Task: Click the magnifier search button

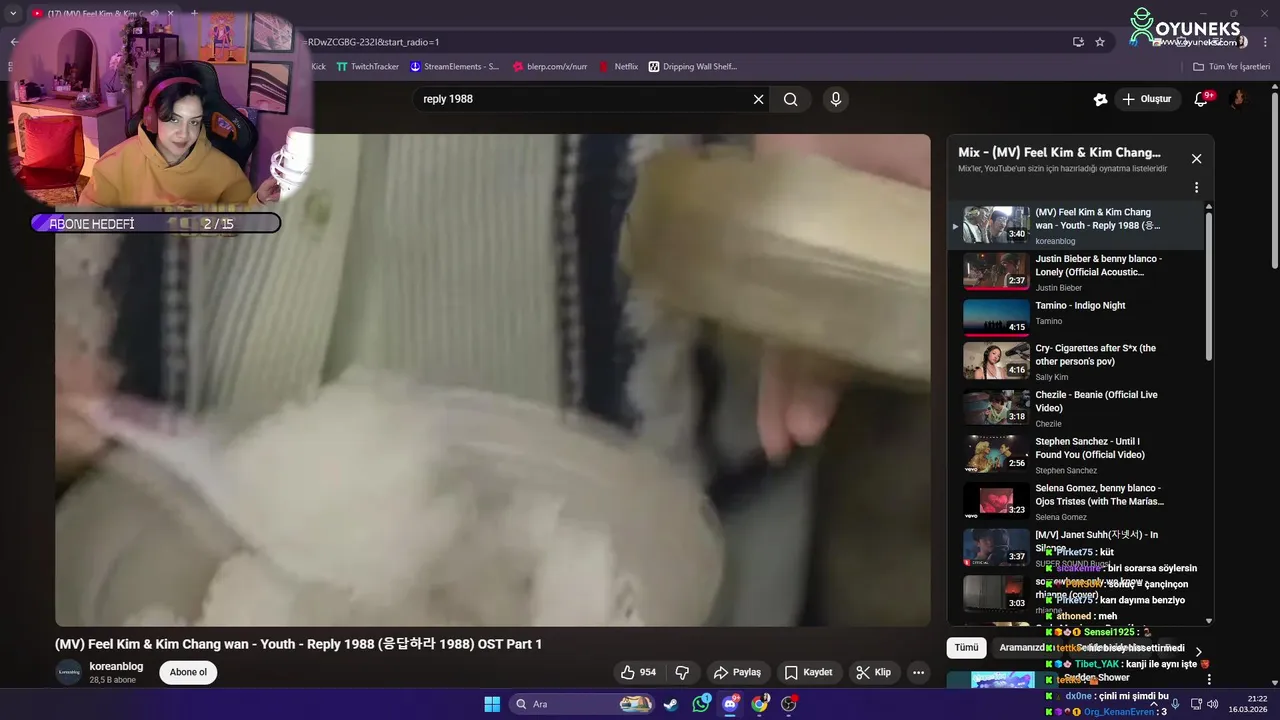Action: (791, 99)
